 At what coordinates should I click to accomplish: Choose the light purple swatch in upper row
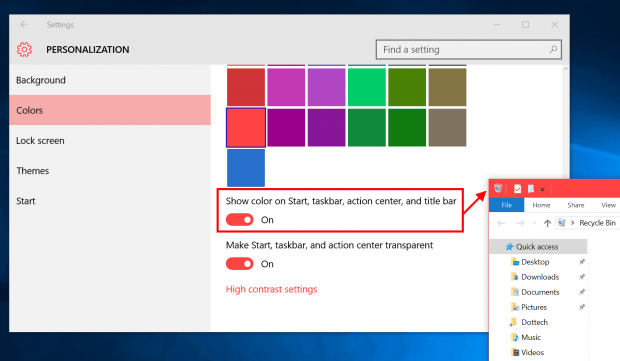(x=327, y=87)
